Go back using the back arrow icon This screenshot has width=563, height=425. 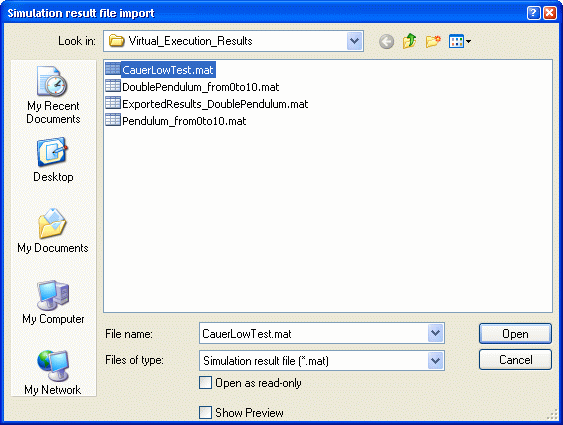pyautogui.click(x=386, y=42)
